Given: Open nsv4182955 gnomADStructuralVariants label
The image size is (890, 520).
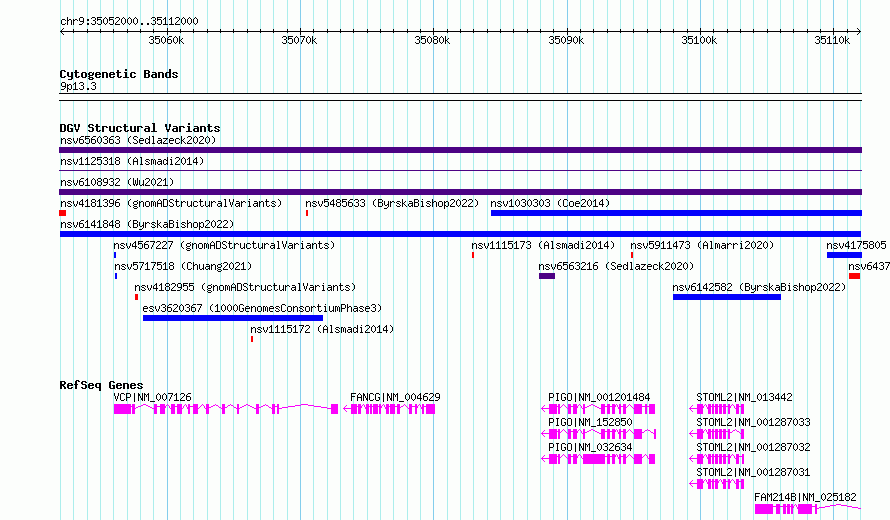Looking at the screenshot, I should pos(245,287).
